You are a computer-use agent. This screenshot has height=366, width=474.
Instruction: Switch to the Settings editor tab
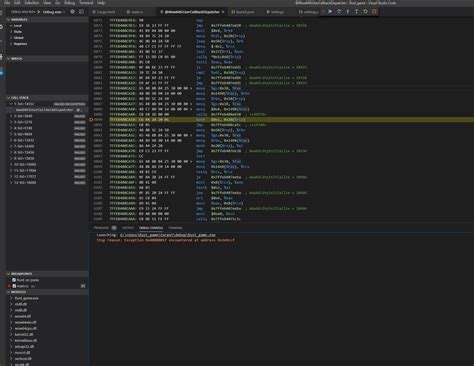275,12
